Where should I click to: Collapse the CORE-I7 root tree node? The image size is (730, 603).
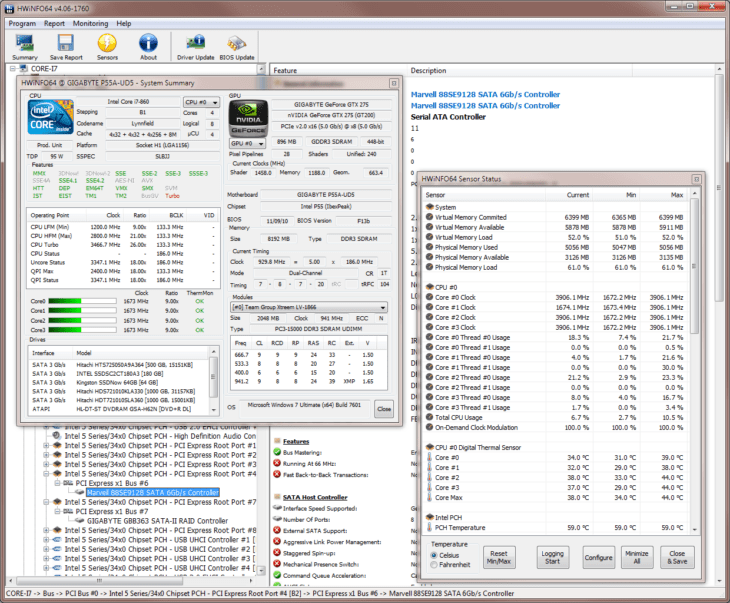pyautogui.click(x=13, y=68)
